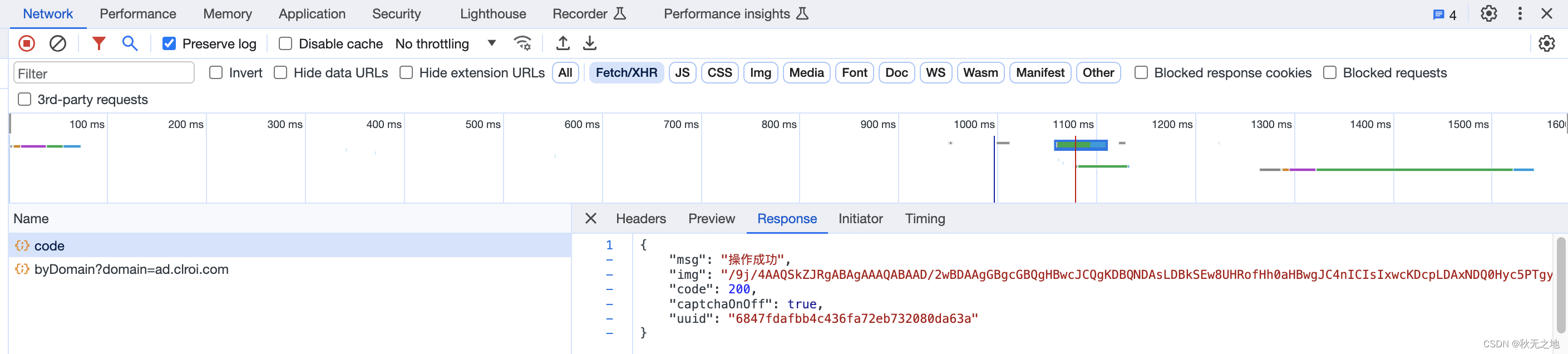This screenshot has width=1568, height=354.
Task: Export HAR file download icon
Action: point(590,43)
